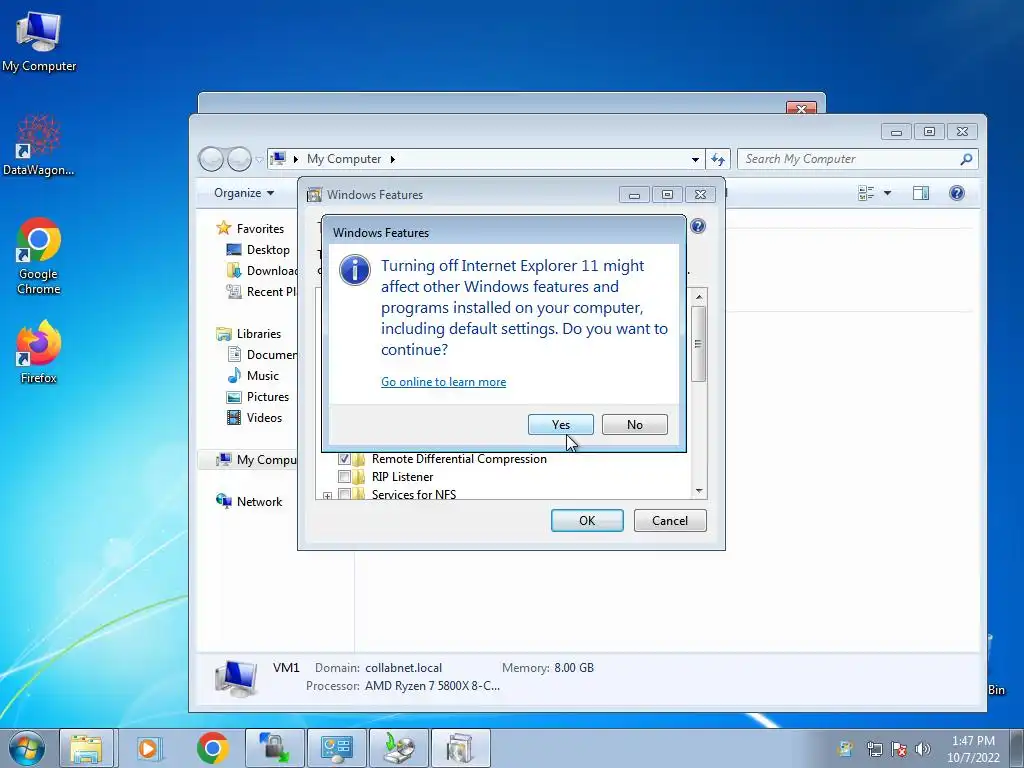The width and height of the screenshot is (1024, 768).
Task: Click My Computer in the address path
Action: (x=344, y=159)
